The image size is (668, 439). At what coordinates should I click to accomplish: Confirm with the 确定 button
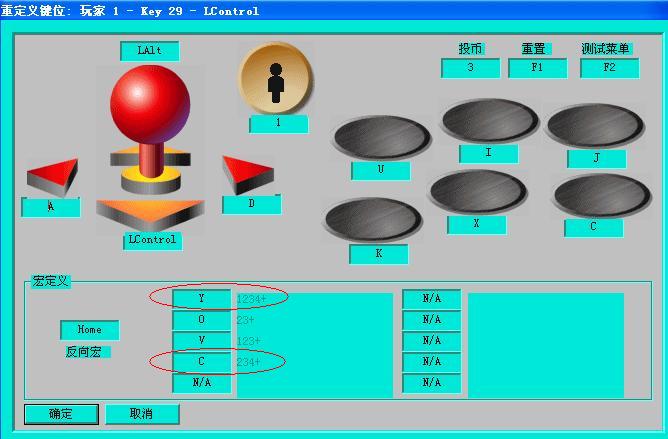coord(61,414)
